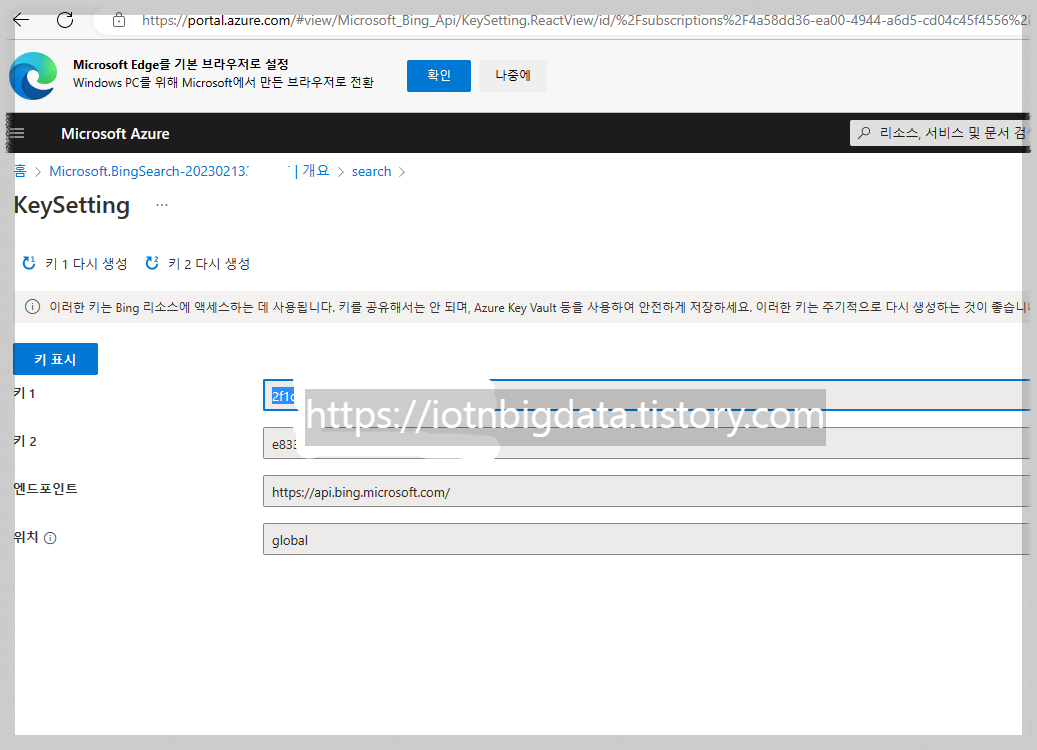Open the search breadcrumb link
This screenshot has width=1037, height=750.
[x=372, y=171]
